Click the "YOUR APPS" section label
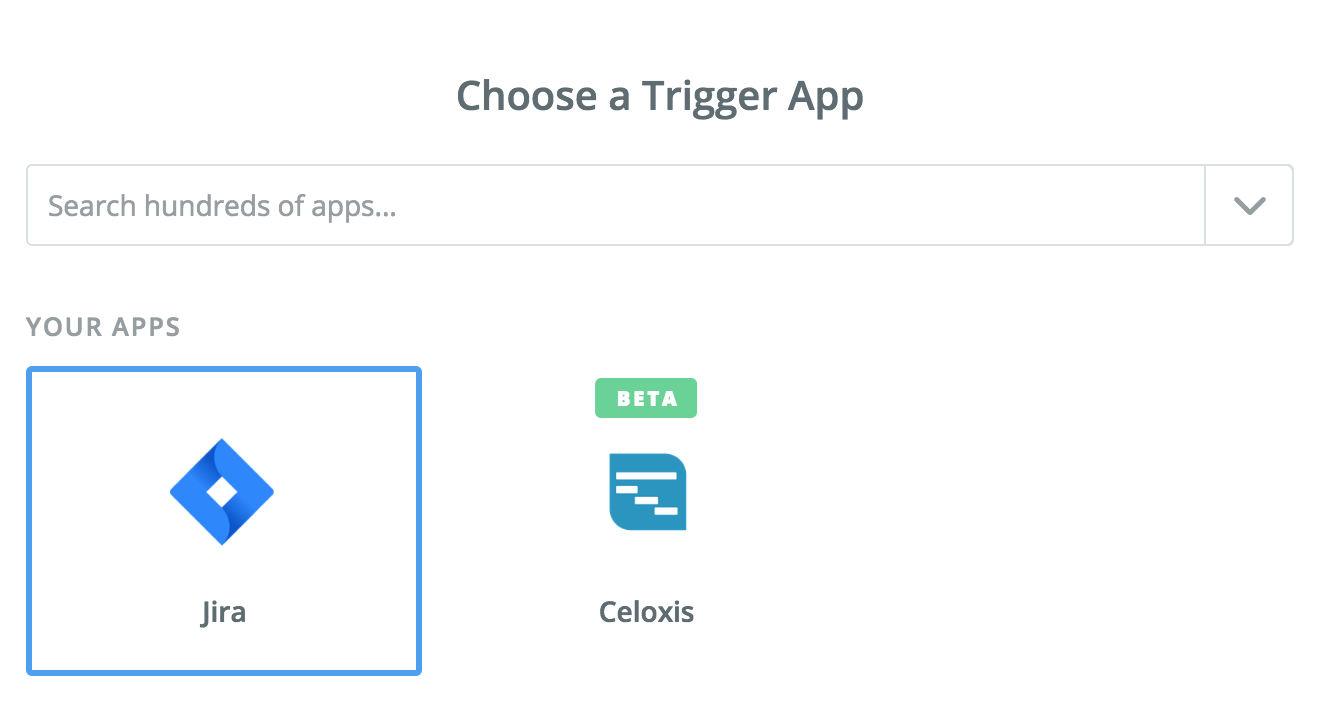Screen dimensions: 1330x720 (103, 327)
